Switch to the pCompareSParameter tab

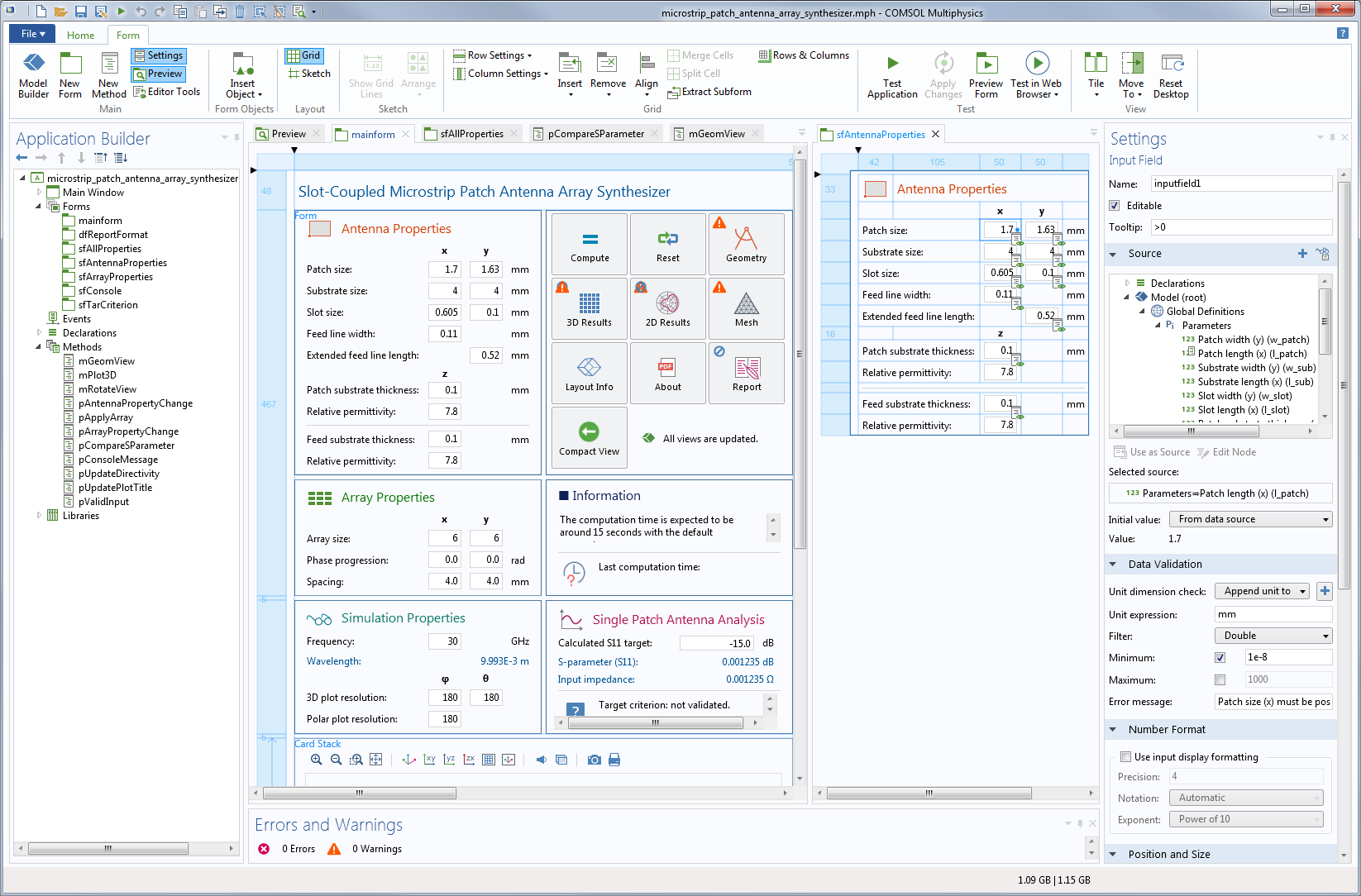click(x=595, y=134)
